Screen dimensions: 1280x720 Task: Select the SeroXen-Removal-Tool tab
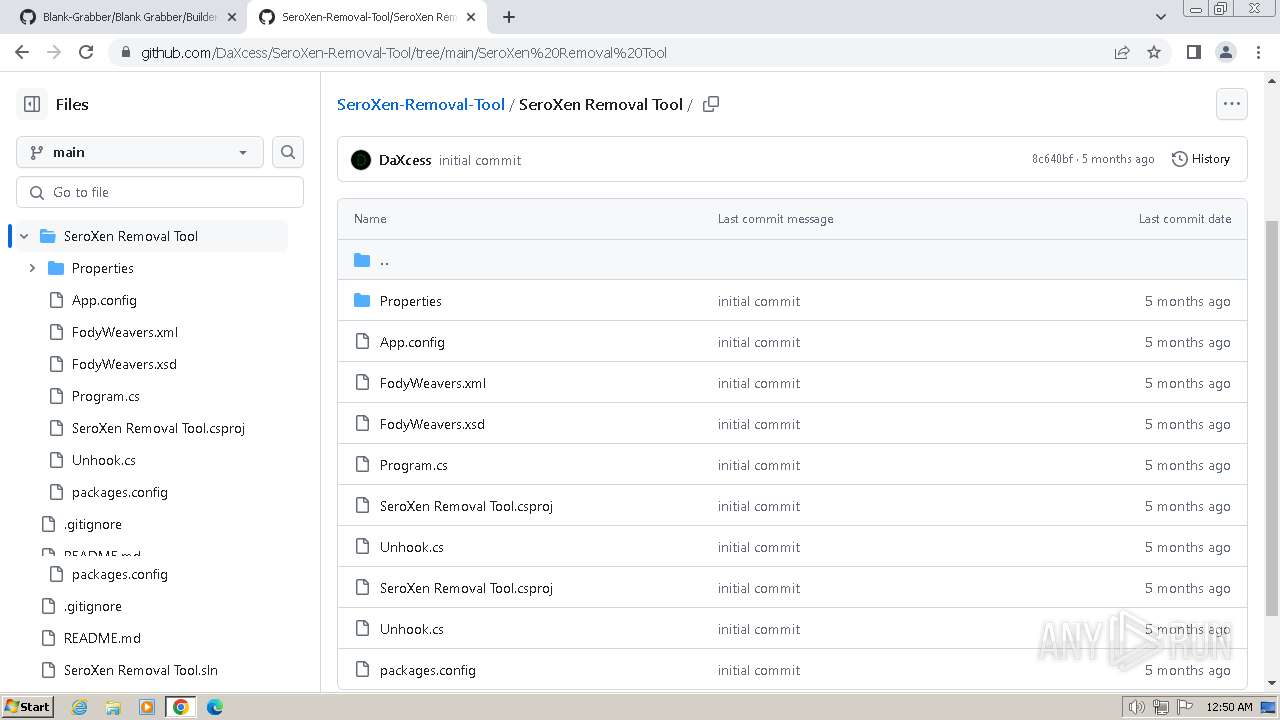click(367, 17)
